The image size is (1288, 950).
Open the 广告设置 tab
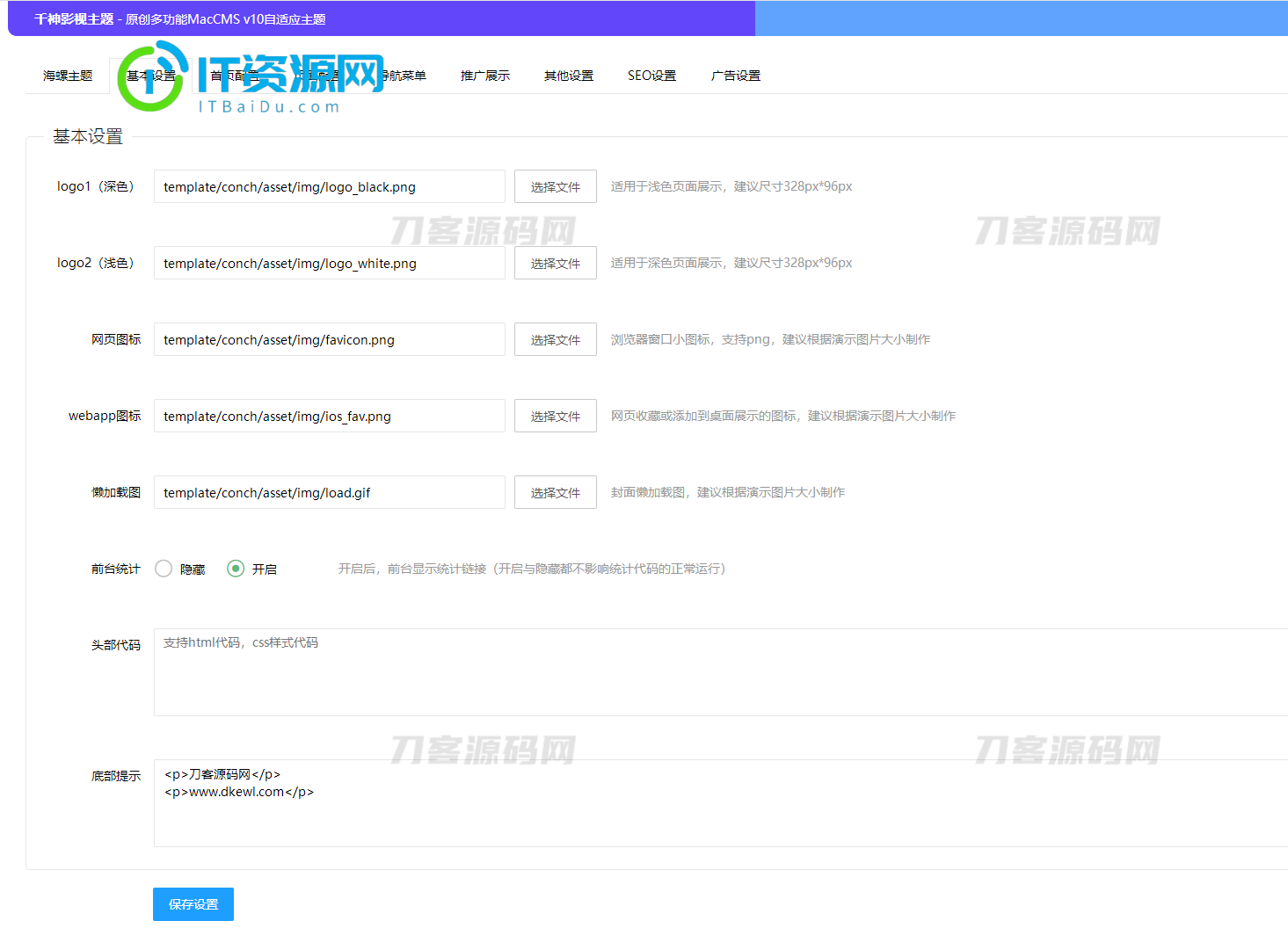click(x=736, y=76)
